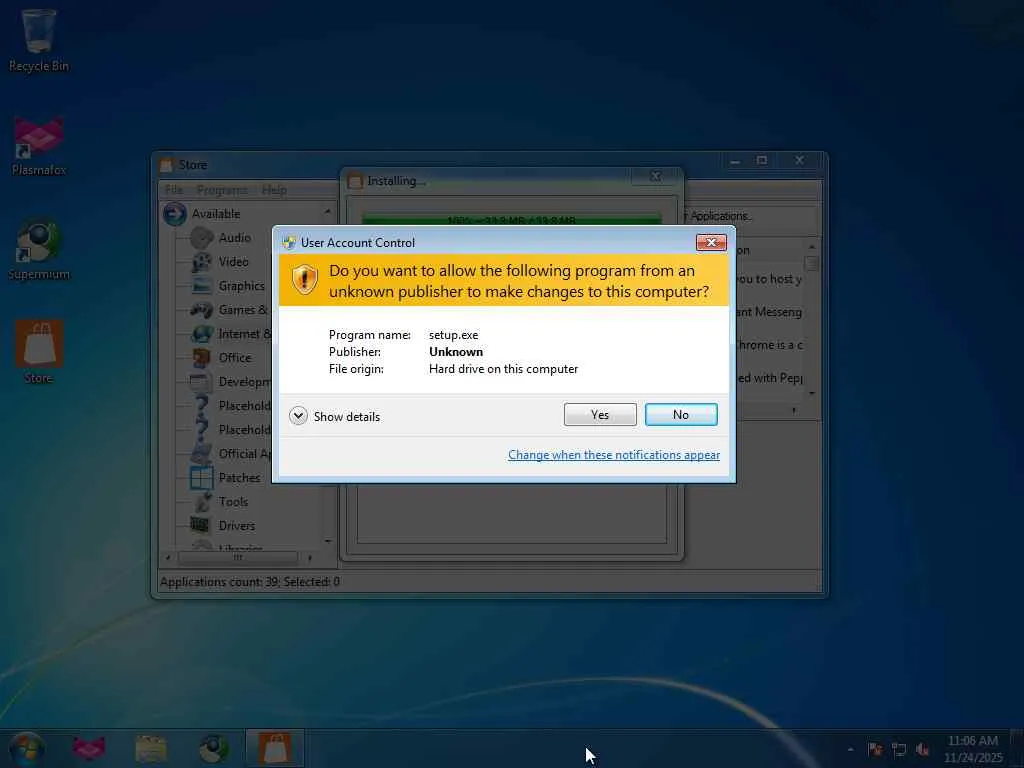
Task: Click Internet category globe icon
Action: click(201, 334)
